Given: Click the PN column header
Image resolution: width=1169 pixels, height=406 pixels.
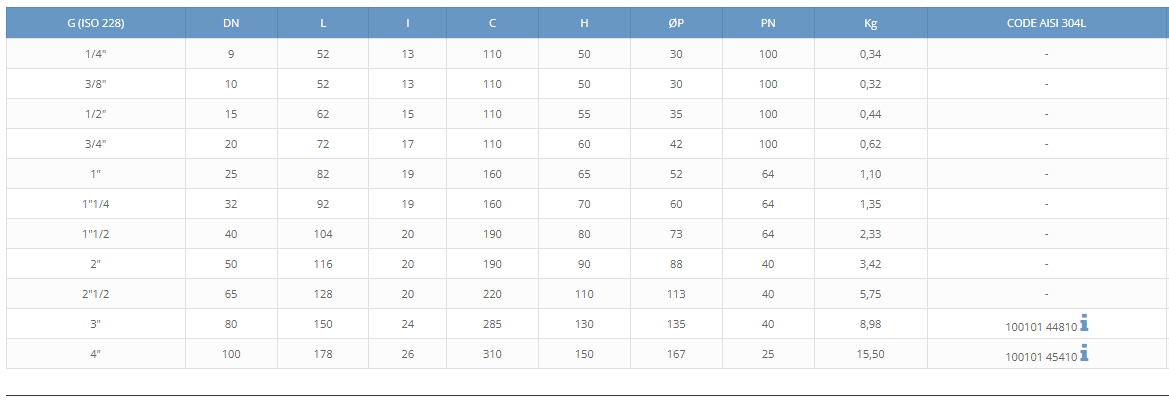Looking at the screenshot, I should click(768, 23).
